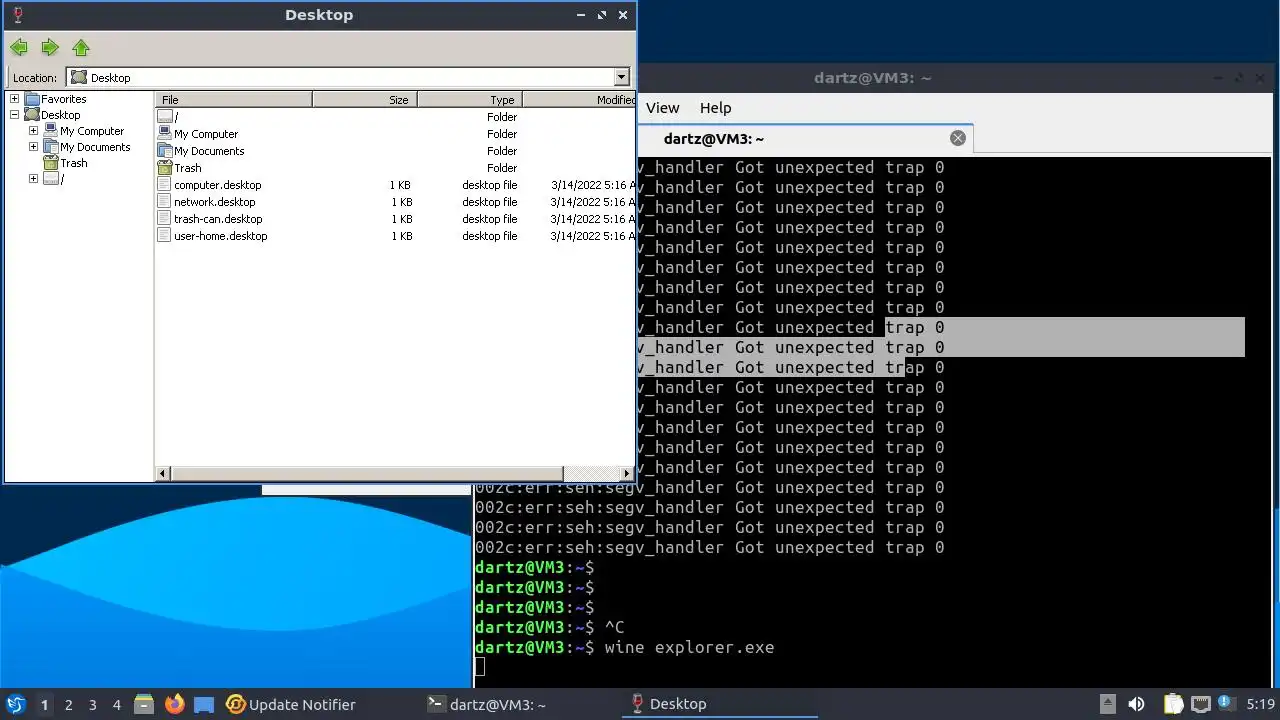Click the horizontal scrollbar right arrow in file list
Image resolution: width=1280 pixels, height=720 pixels.
click(627, 473)
